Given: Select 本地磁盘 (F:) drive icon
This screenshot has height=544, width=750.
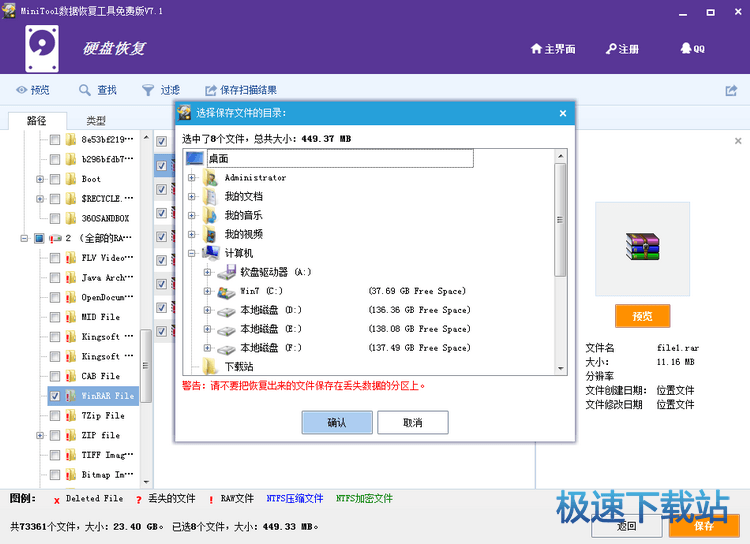Looking at the screenshot, I should tap(226, 348).
